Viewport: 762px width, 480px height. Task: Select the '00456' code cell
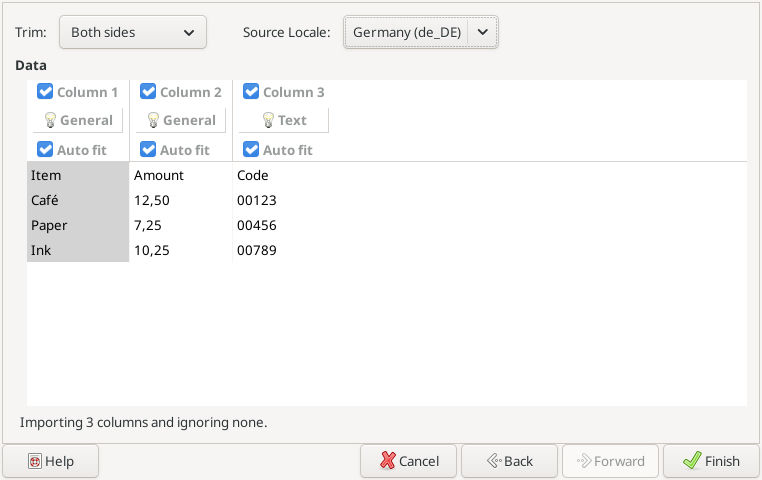click(x=284, y=225)
